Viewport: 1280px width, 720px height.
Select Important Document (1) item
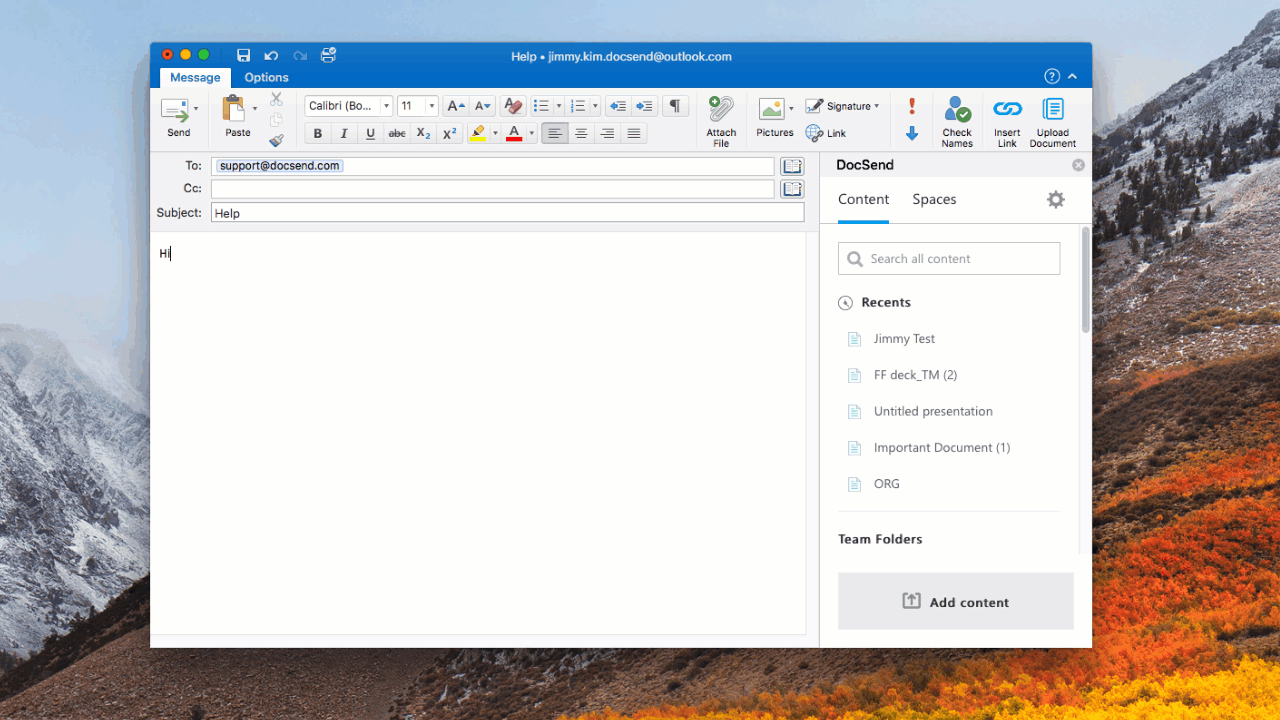tap(942, 448)
